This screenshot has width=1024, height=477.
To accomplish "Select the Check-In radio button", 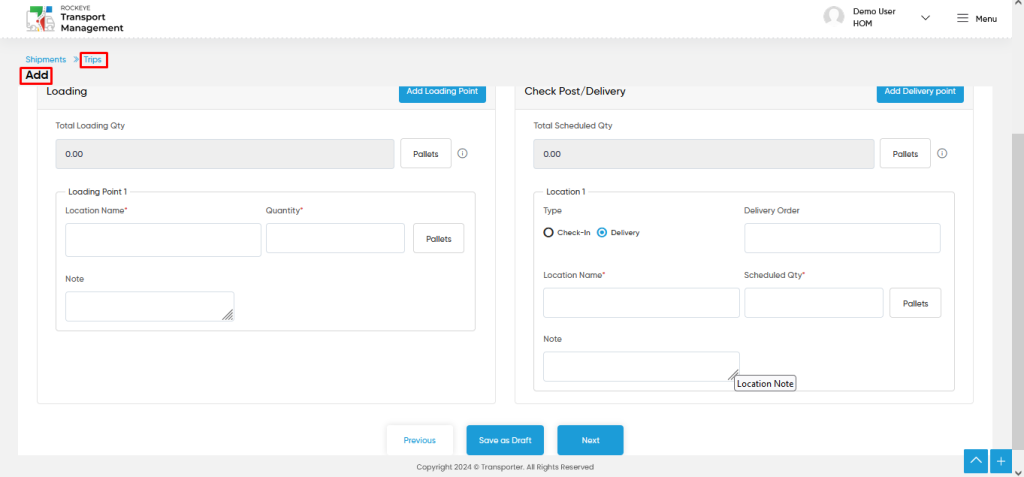I will (x=549, y=233).
